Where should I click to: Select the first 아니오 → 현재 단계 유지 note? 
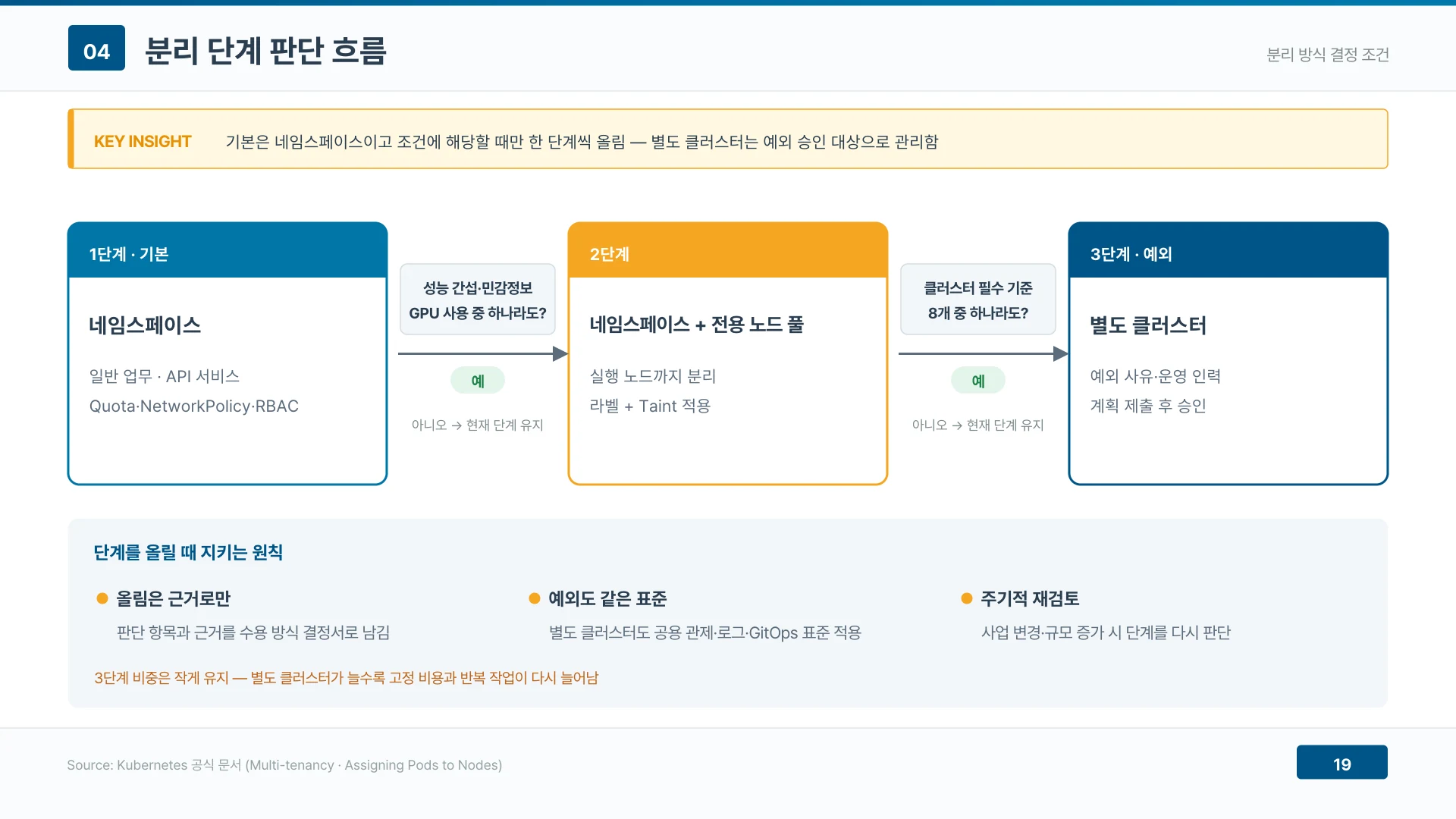(478, 425)
